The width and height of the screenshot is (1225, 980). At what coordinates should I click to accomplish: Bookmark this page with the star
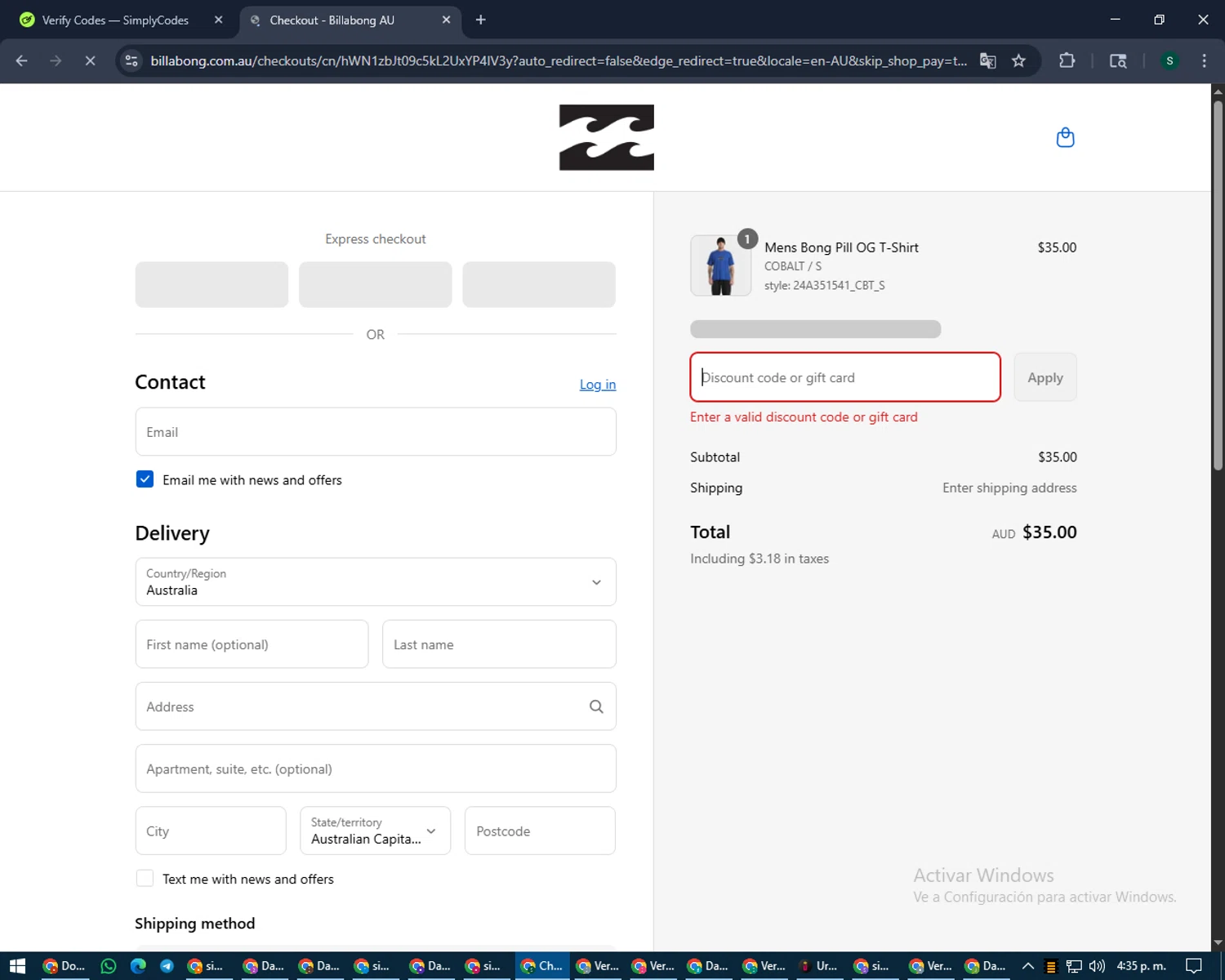point(1018,60)
